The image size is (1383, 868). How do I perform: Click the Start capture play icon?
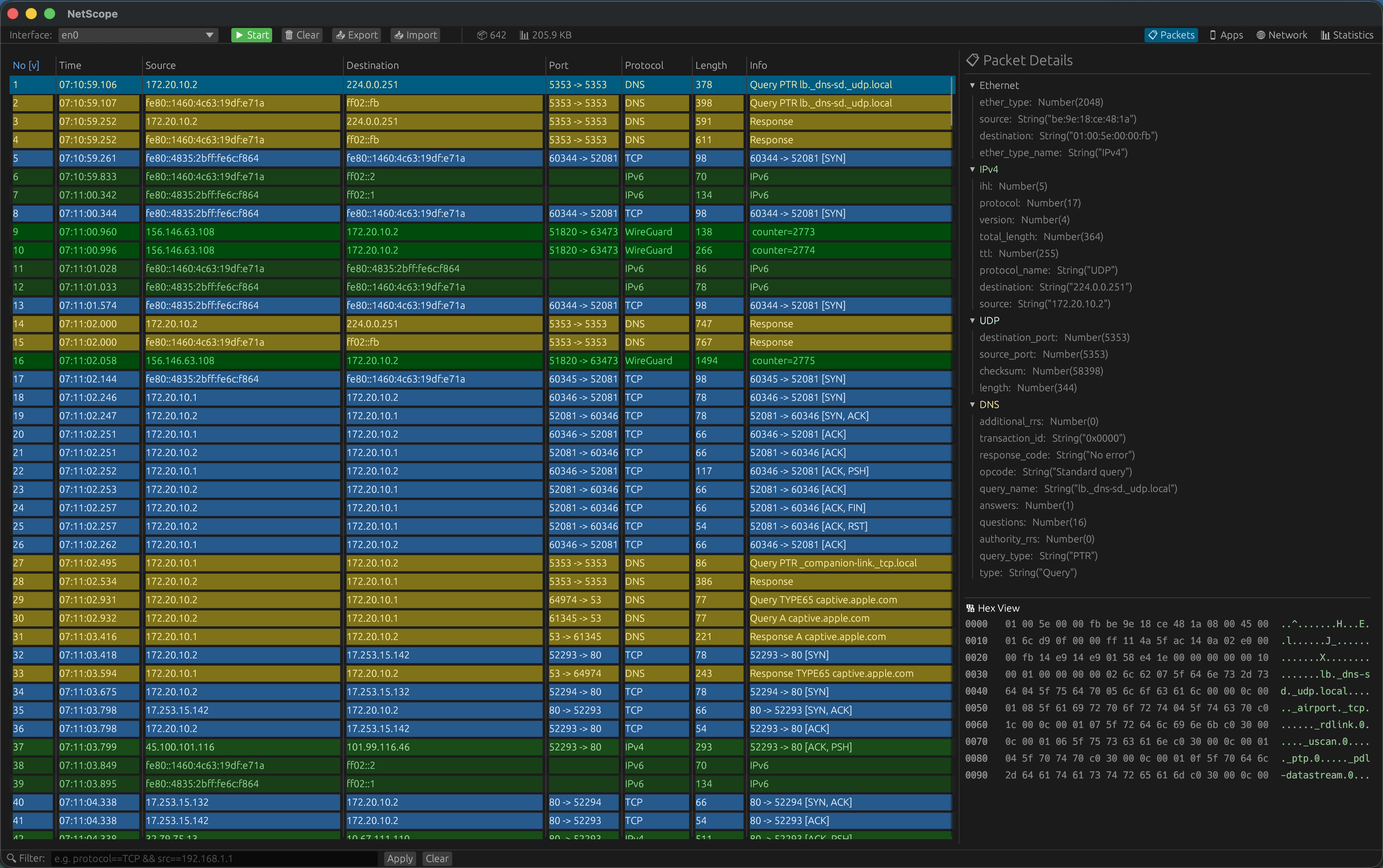(239, 35)
